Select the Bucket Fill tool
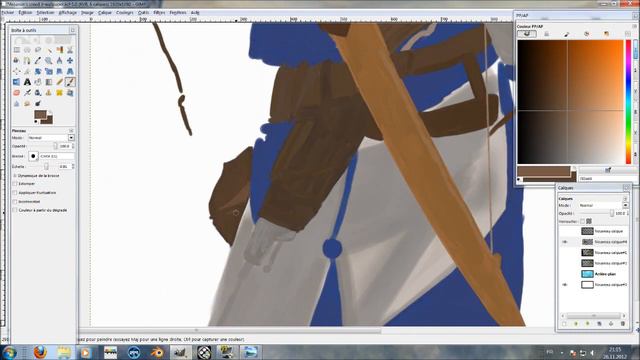This screenshot has height=360, width=640. click(x=38, y=82)
